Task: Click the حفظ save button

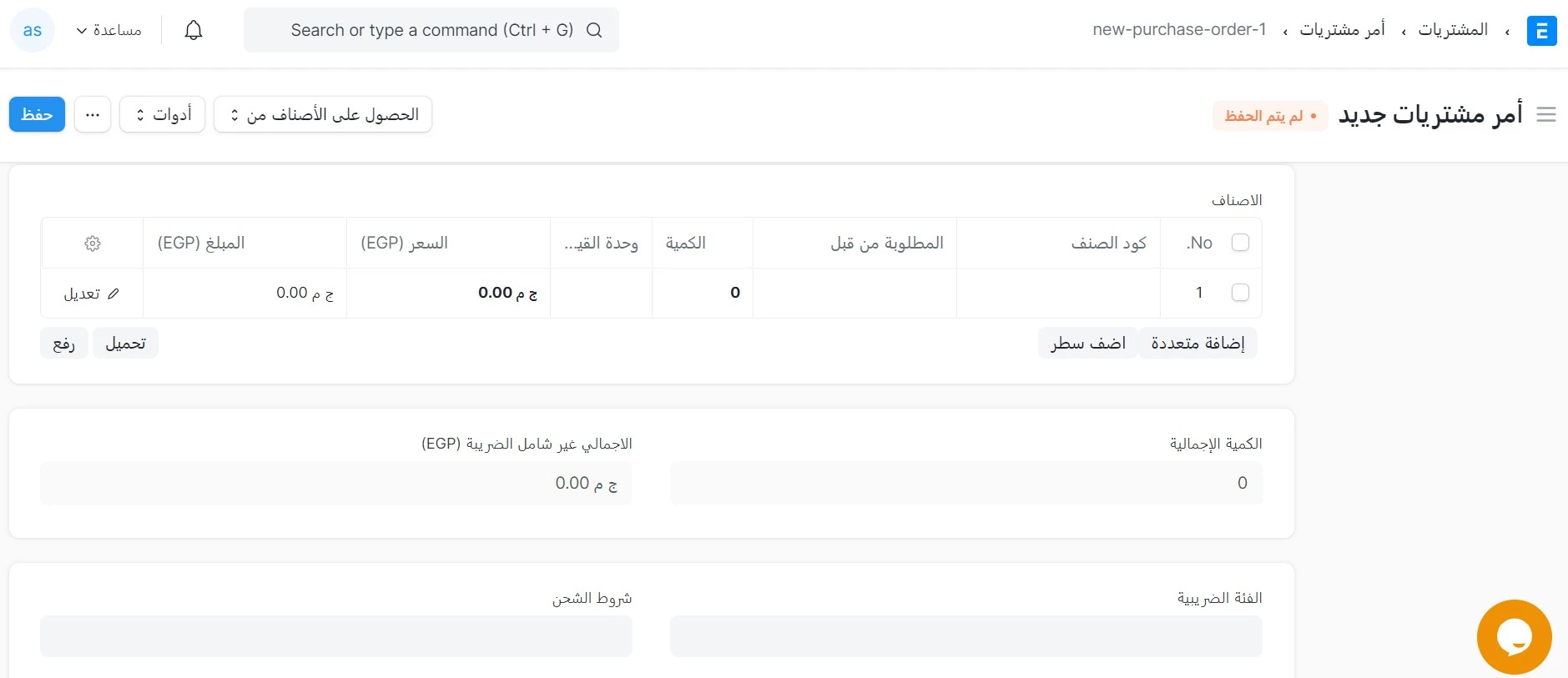Action: pos(37,114)
